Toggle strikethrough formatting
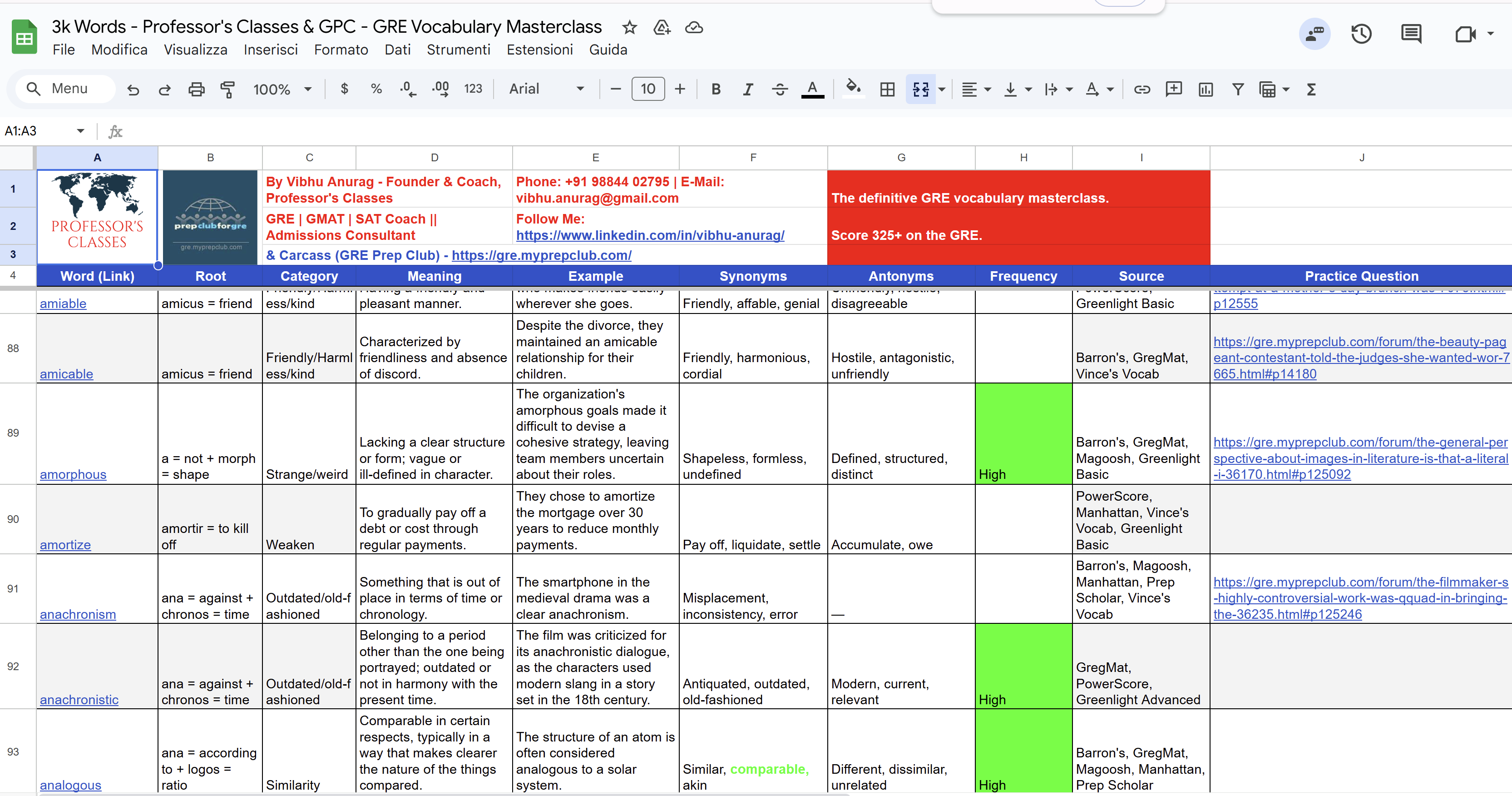 pyautogui.click(x=780, y=90)
